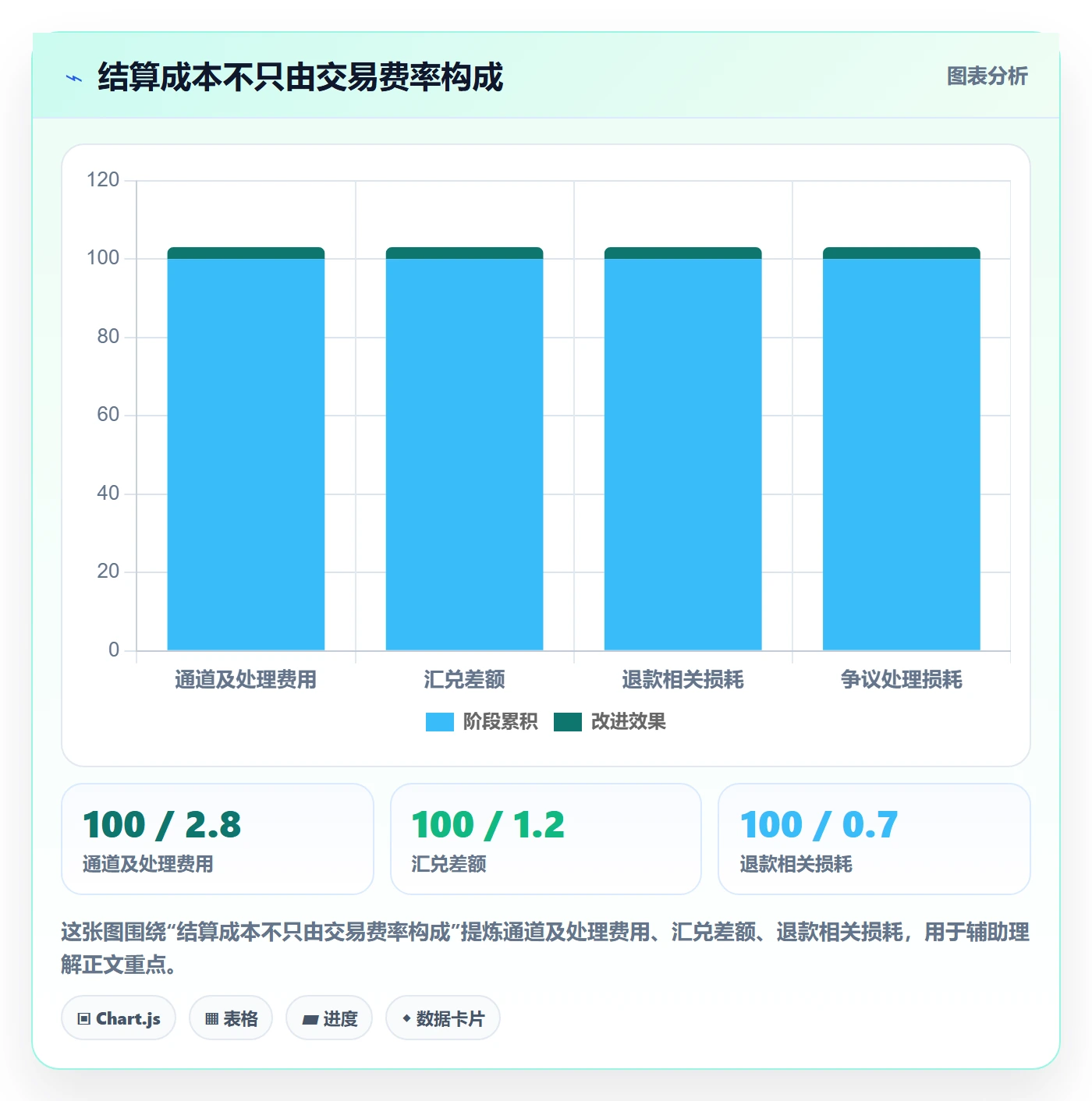Click the Chart.js tag
1092x1101 pixels.
[119, 1018]
